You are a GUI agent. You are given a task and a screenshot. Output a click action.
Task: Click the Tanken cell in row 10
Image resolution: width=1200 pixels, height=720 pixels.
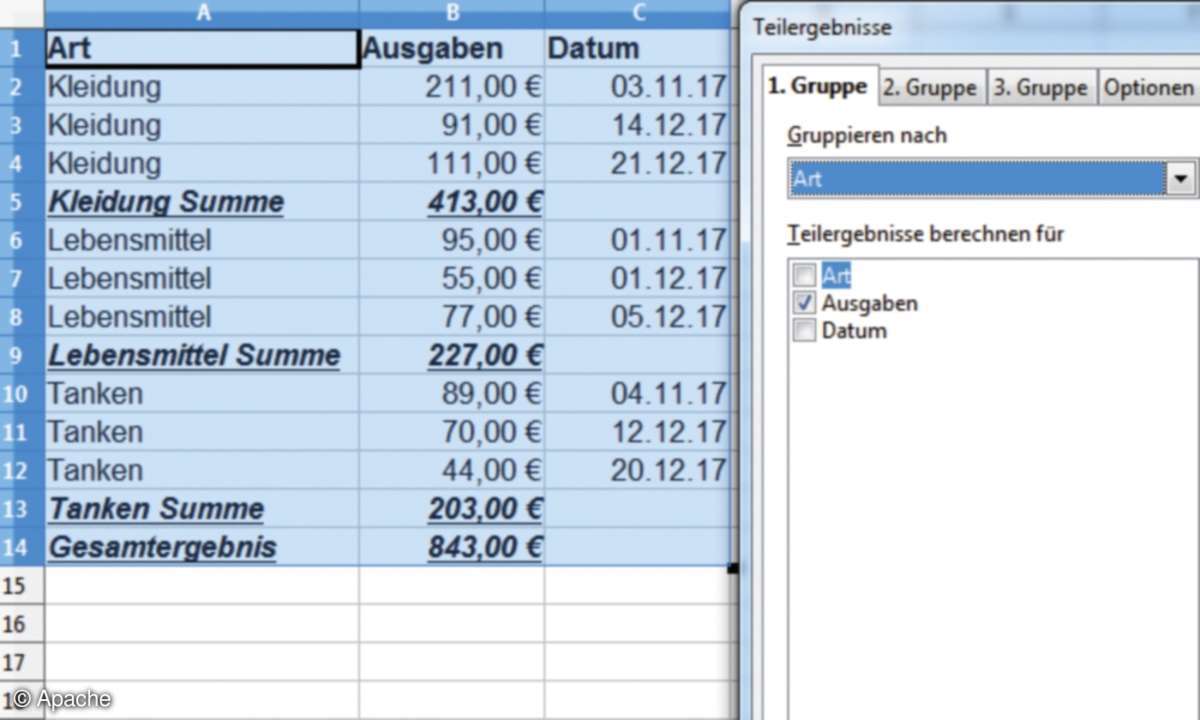(x=202, y=393)
